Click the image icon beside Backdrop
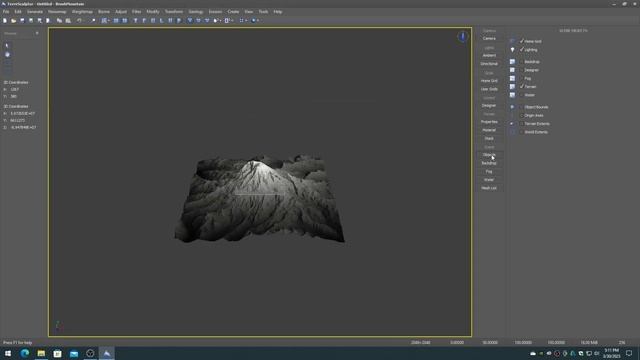Image resolution: width=640 pixels, height=360 pixels. [x=512, y=62]
